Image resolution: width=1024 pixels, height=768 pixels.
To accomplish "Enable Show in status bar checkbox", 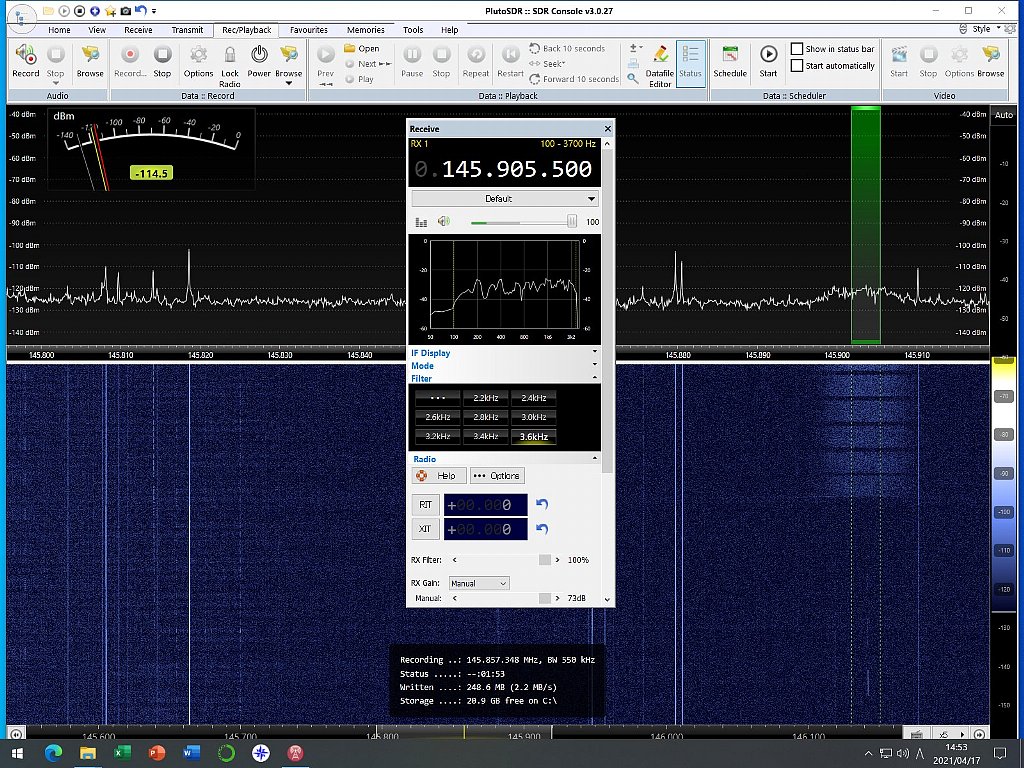I will tap(797, 49).
